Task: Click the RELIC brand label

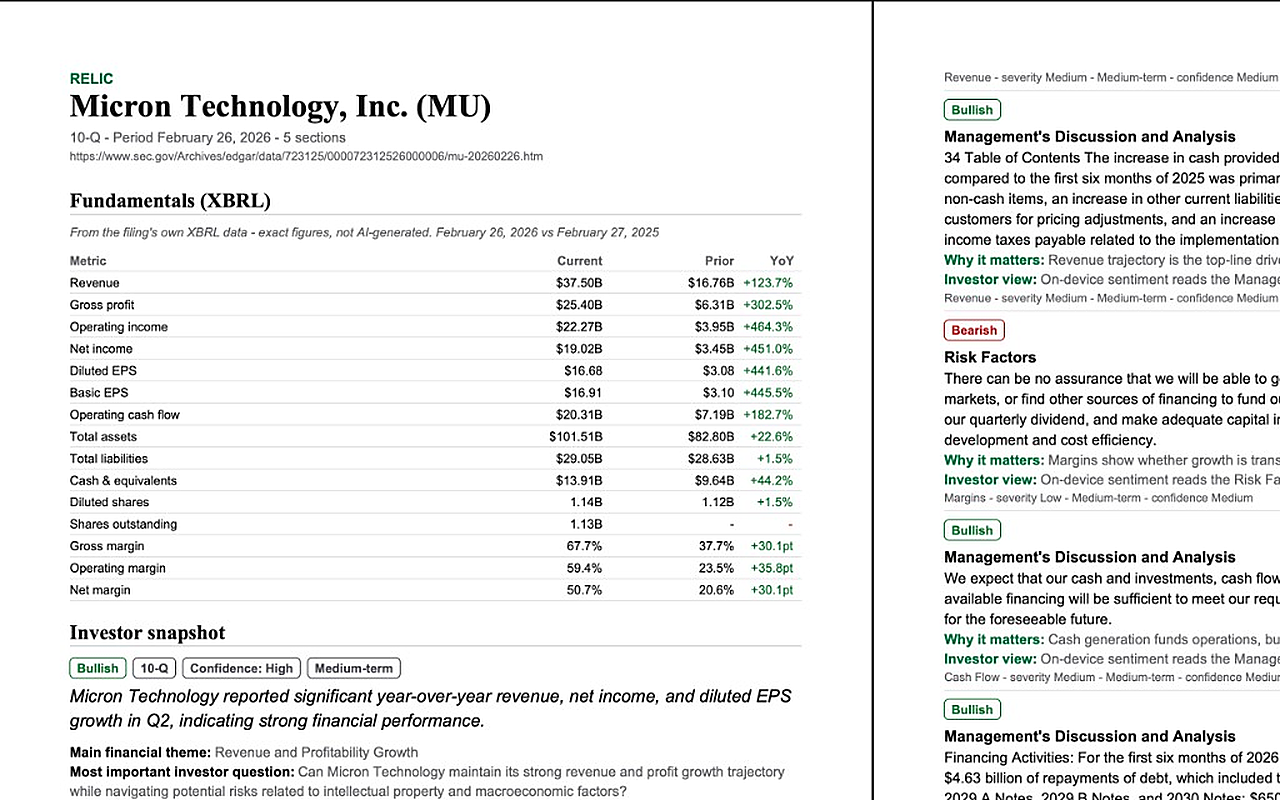Action: tap(91, 79)
